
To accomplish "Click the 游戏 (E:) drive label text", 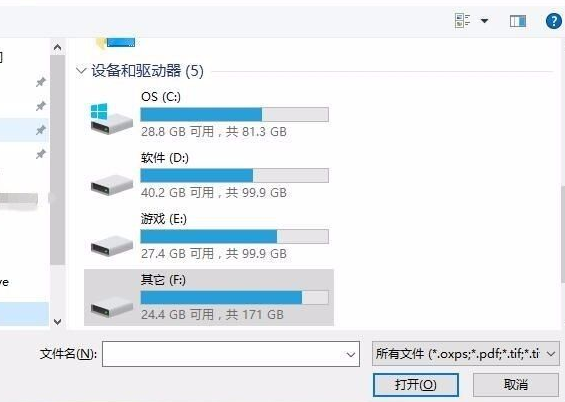I will [164, 219].
